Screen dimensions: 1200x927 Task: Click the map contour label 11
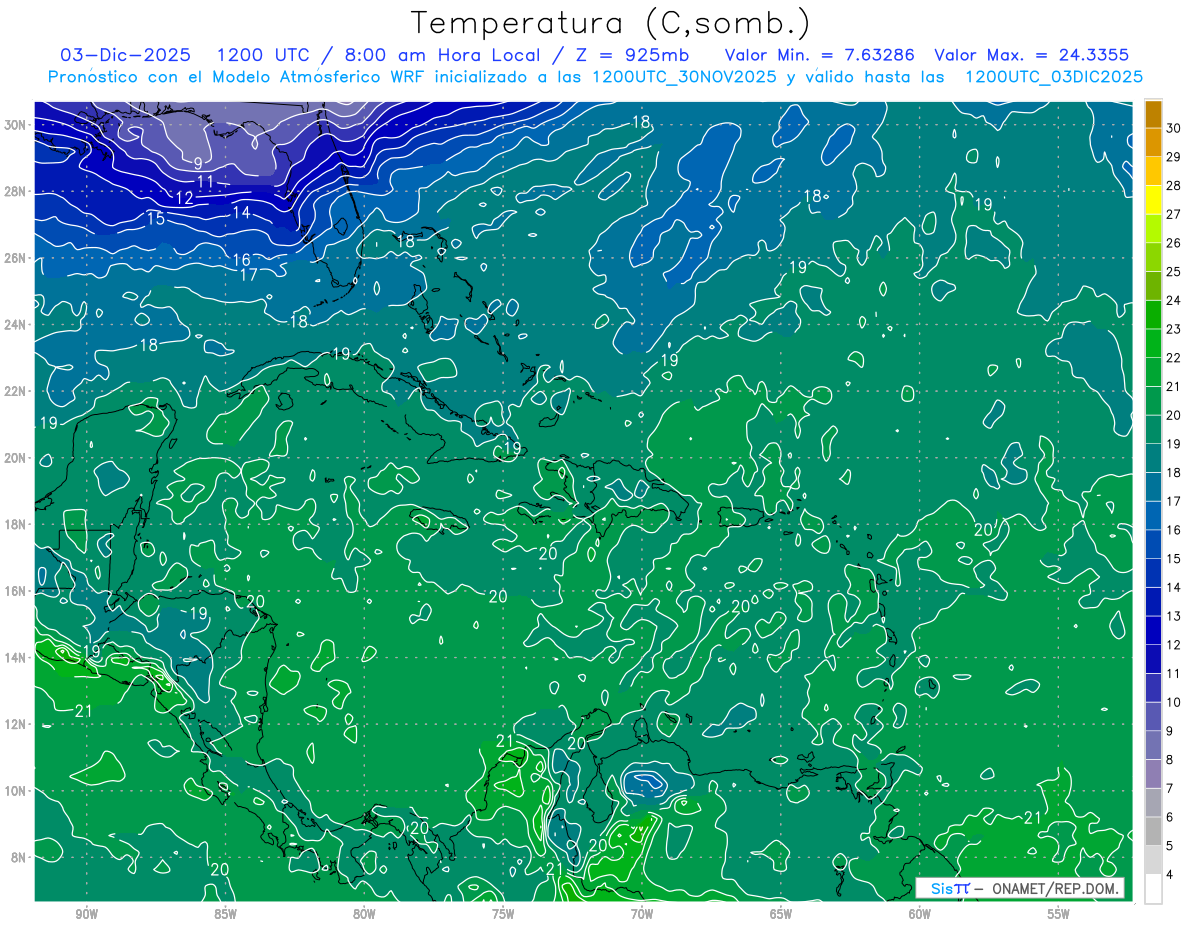coord(206,181)
